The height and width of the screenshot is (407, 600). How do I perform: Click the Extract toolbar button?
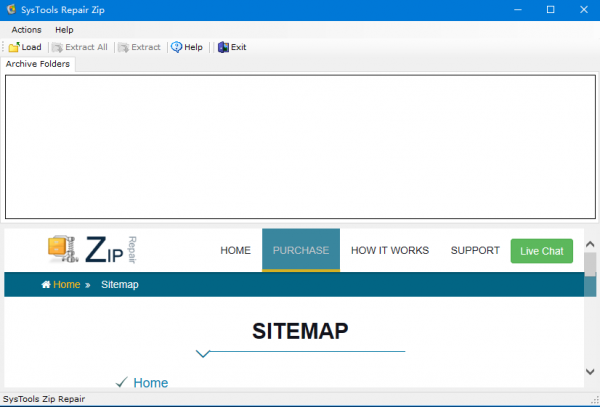(139, 47)
